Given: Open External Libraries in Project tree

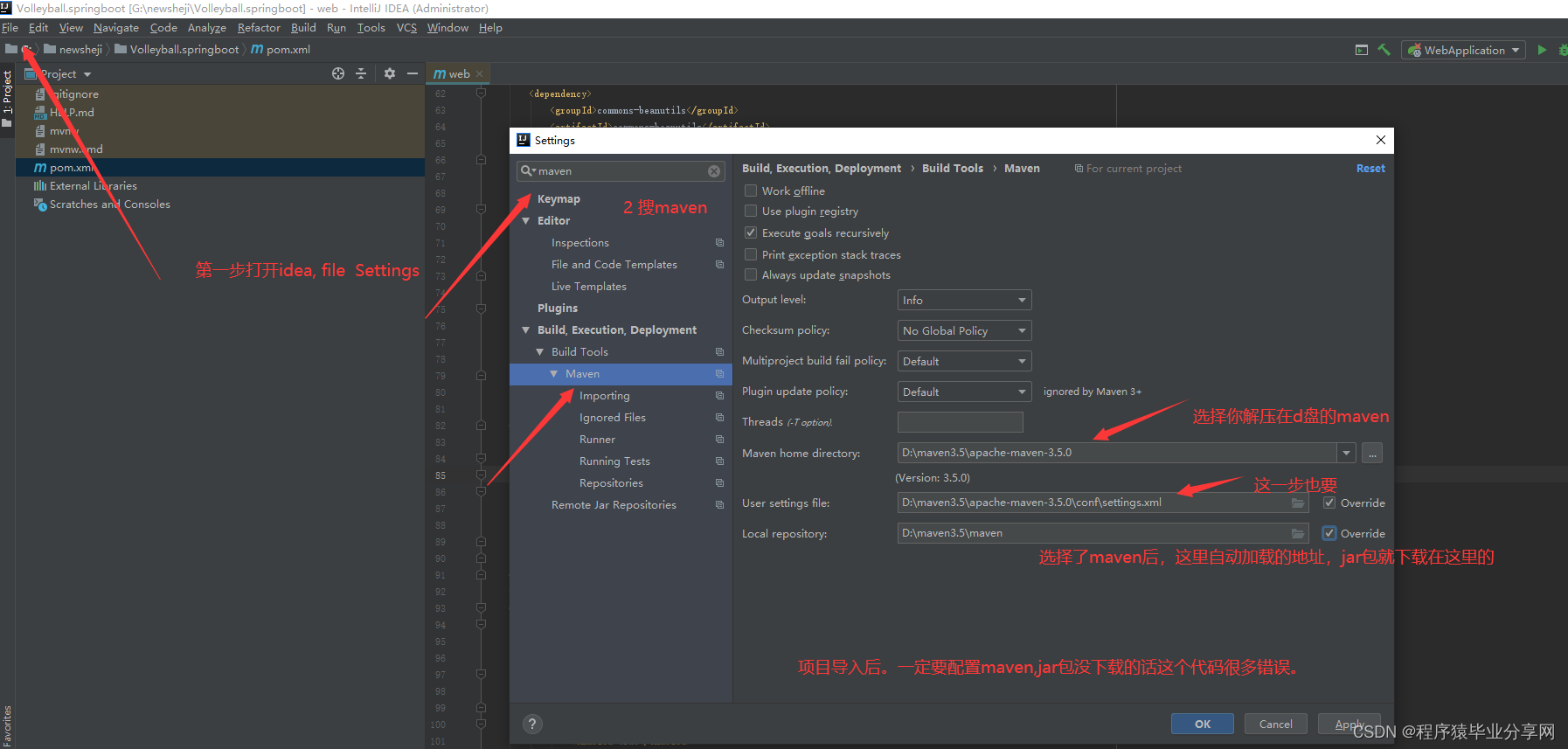Looking at the screenshot, I should coord(94,186).
